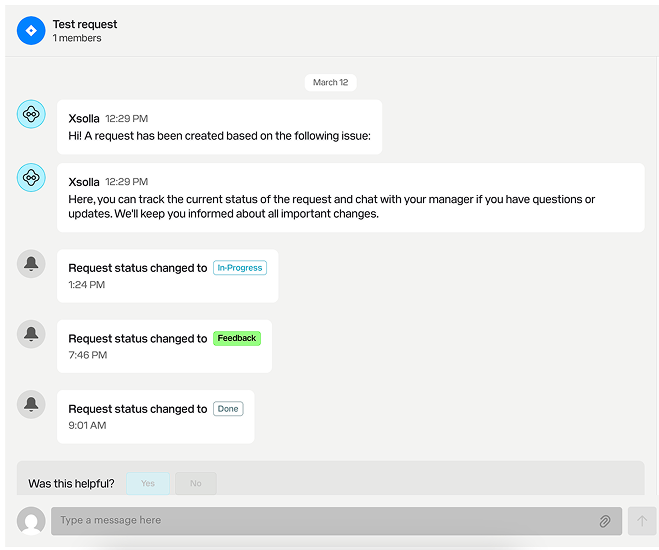Click the Done status badge
659x550 pixels.
[x=228, y=409]
